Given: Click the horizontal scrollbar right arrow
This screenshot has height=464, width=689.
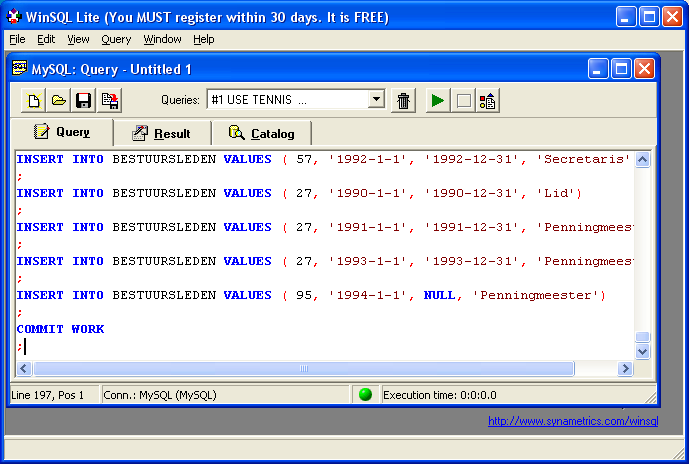Looking at the screenshot, I should click(x=625, y=368).
